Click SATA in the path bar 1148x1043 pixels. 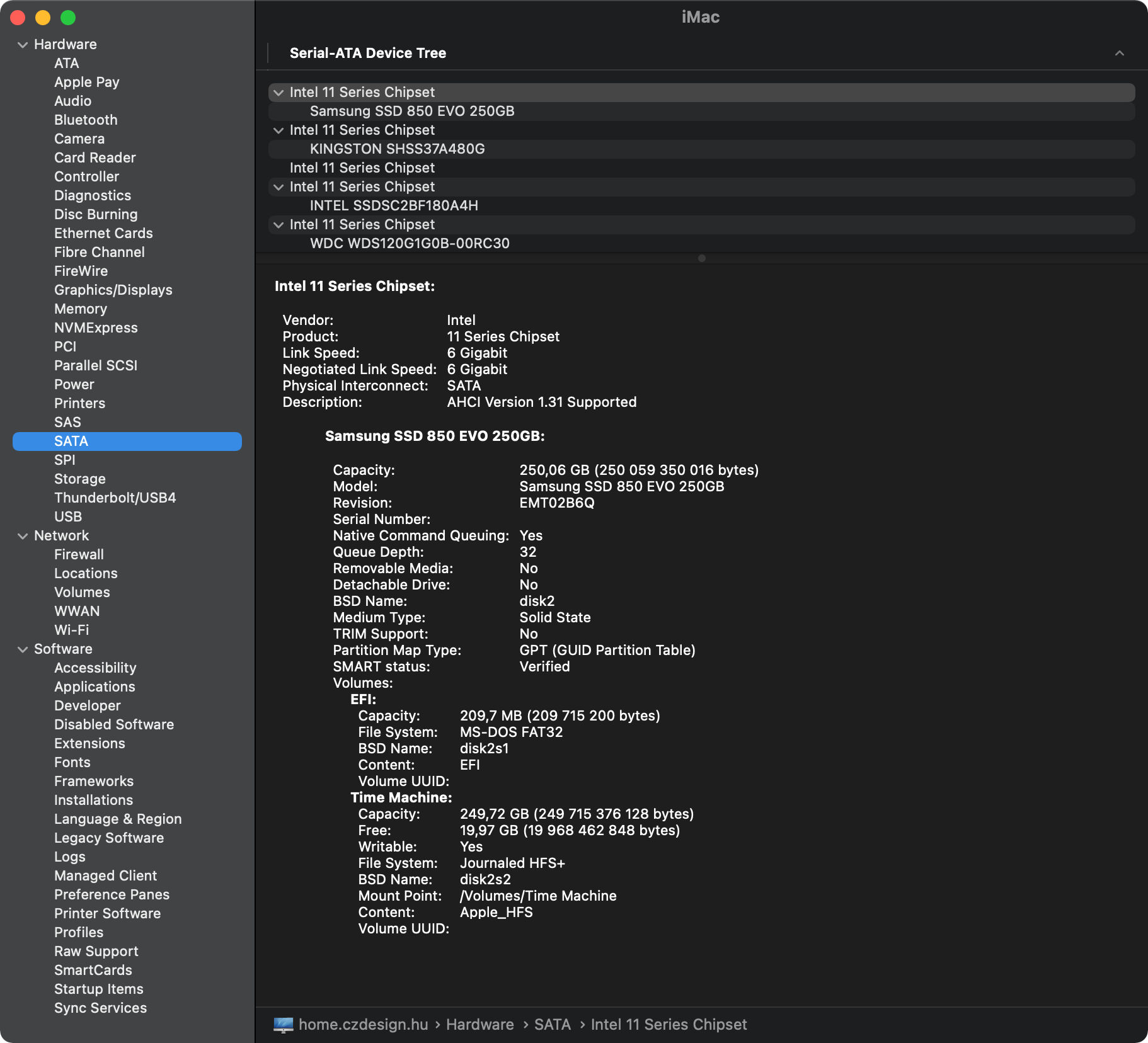click(x=553, y=1025)
